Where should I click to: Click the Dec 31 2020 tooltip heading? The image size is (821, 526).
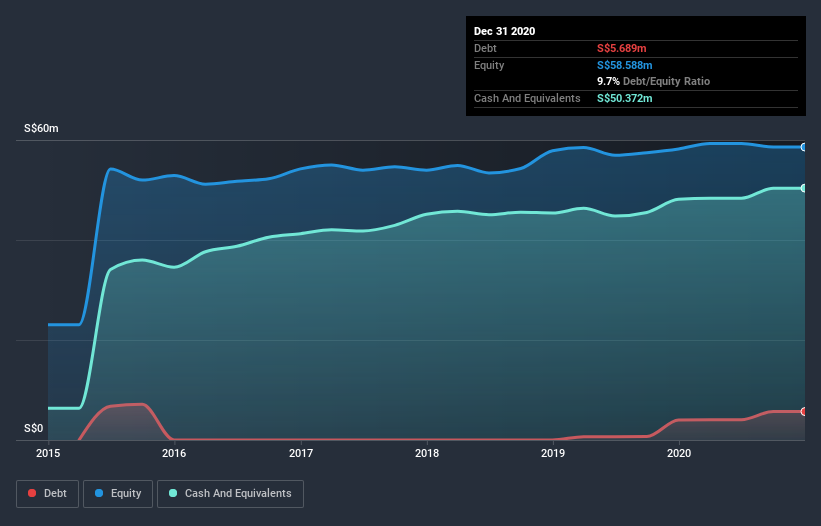[504, 31]
